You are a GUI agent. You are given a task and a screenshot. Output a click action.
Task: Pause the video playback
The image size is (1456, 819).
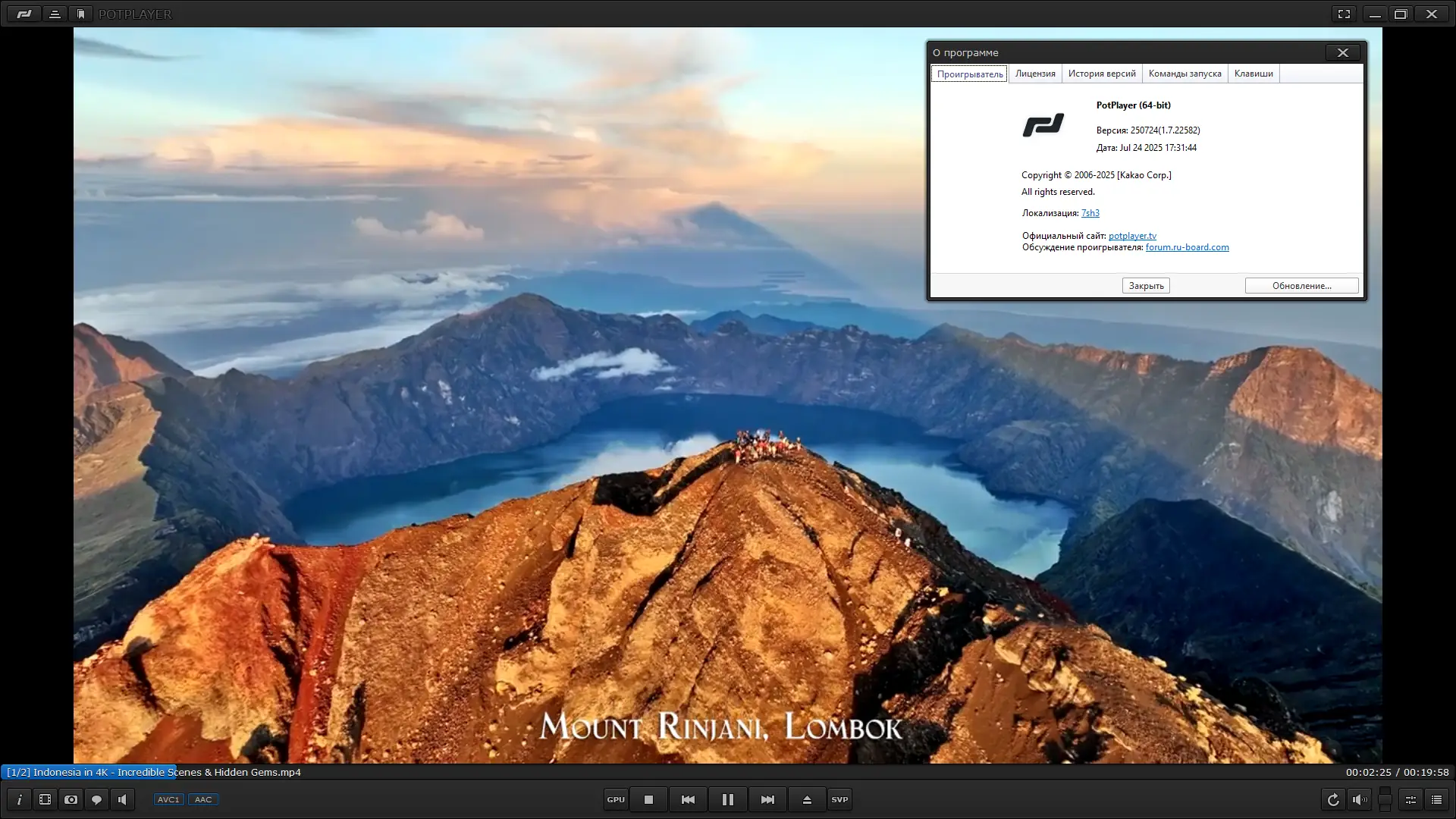727,799
